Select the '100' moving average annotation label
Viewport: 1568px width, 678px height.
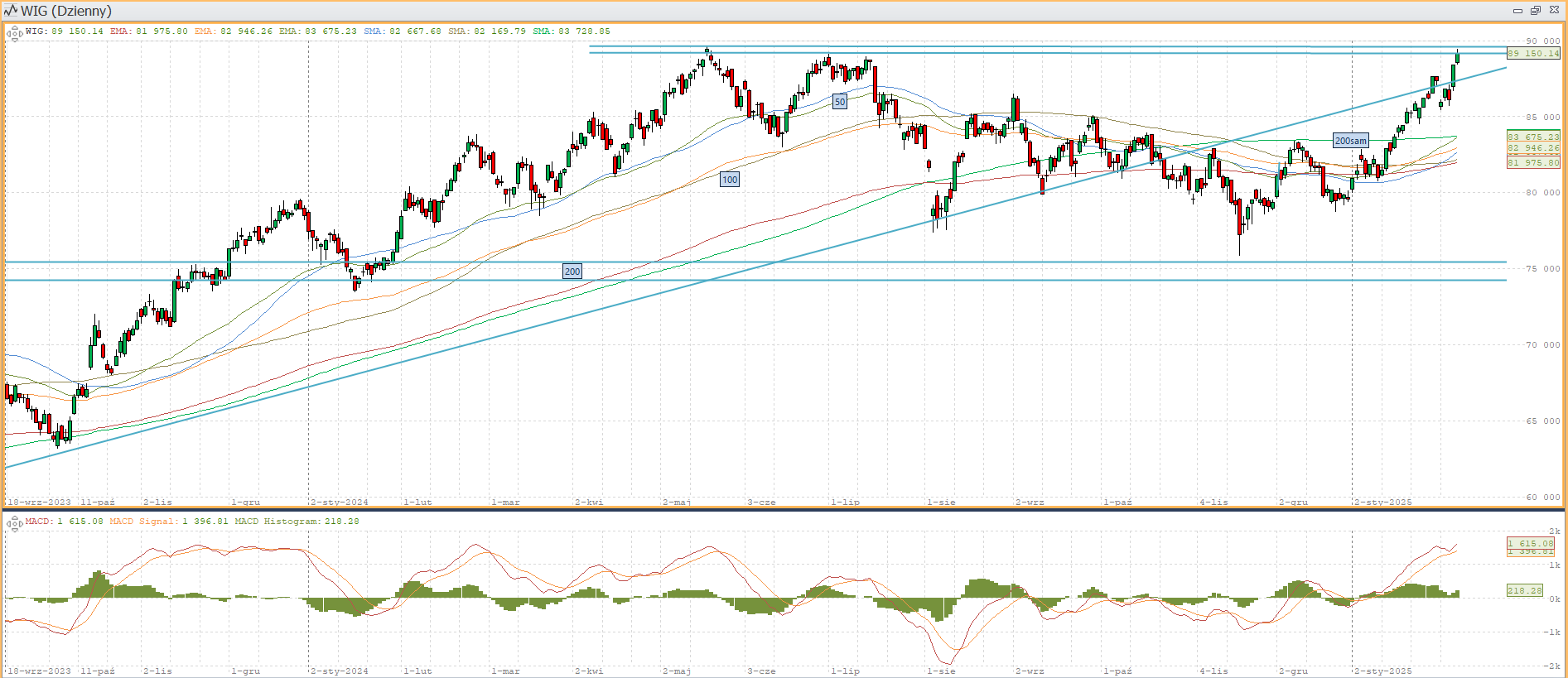(x=730, y=180)
